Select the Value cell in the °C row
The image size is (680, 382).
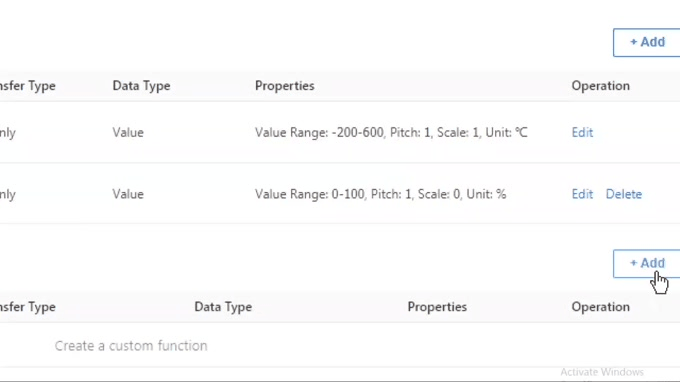128,133
